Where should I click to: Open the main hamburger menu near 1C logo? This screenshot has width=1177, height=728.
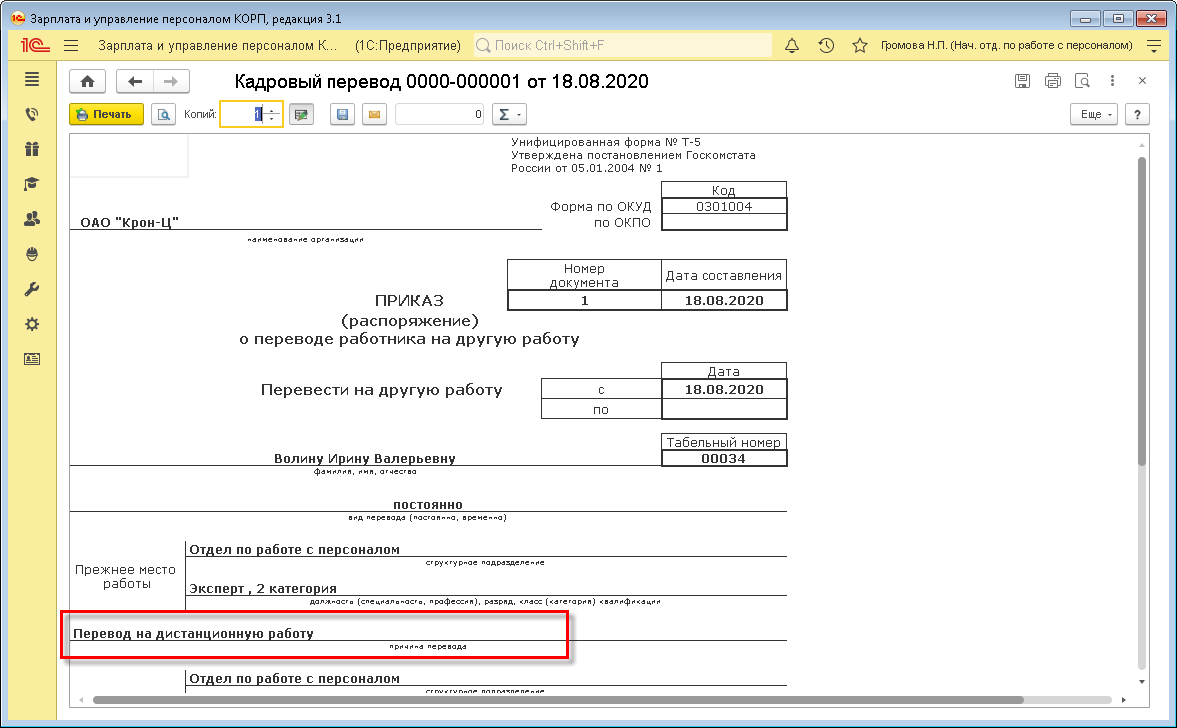[x=71, y=46]
